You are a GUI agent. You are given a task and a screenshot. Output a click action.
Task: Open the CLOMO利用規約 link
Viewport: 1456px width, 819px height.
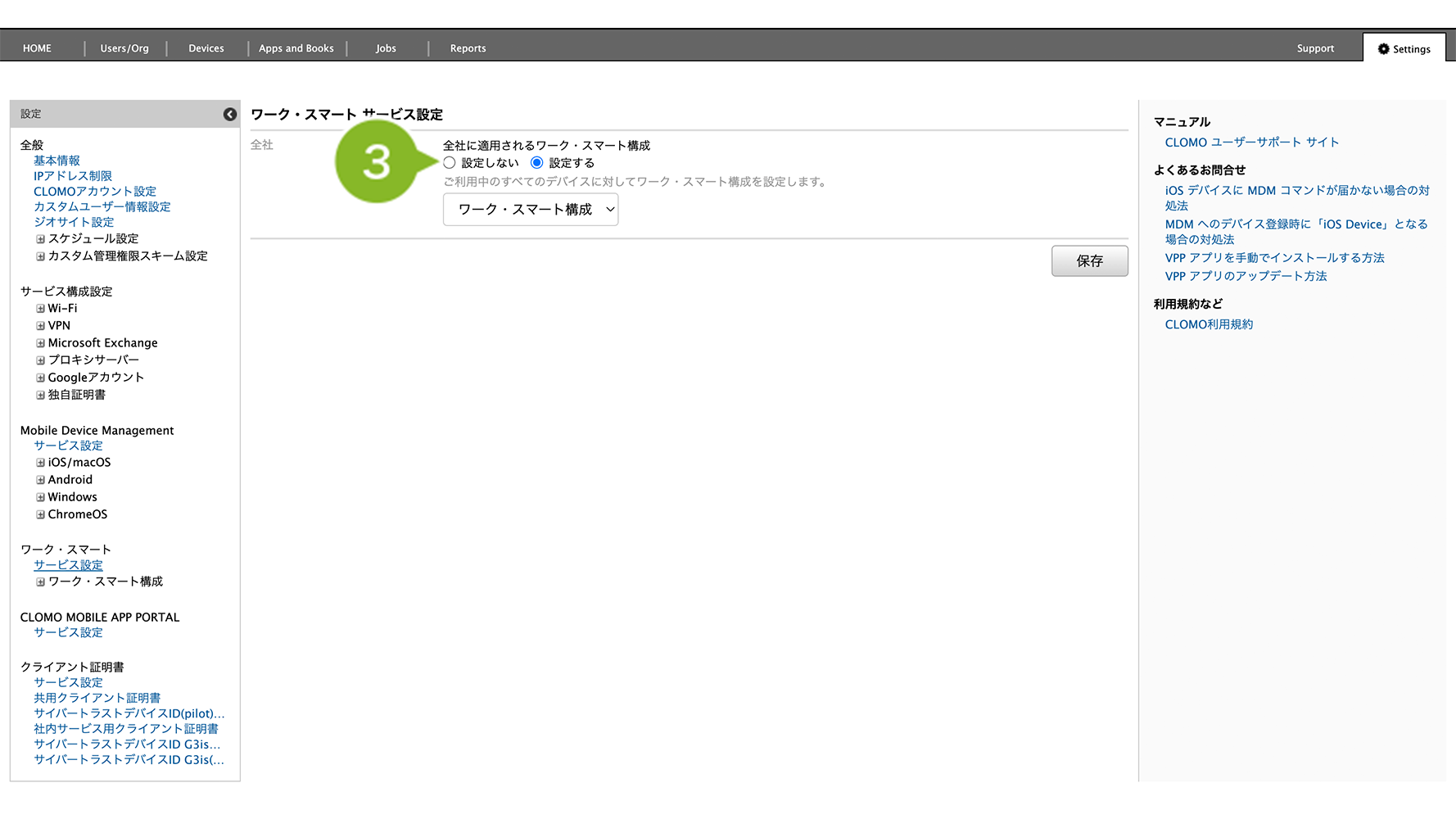[1209, 324]
